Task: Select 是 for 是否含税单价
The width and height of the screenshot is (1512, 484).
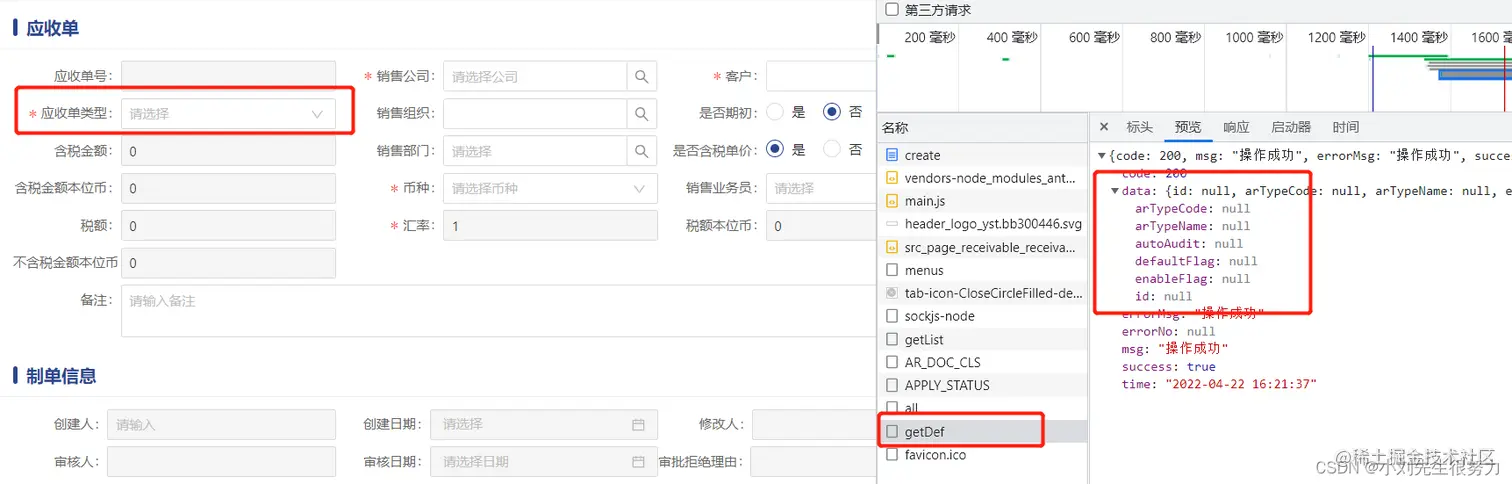Action: coord(775,150)
